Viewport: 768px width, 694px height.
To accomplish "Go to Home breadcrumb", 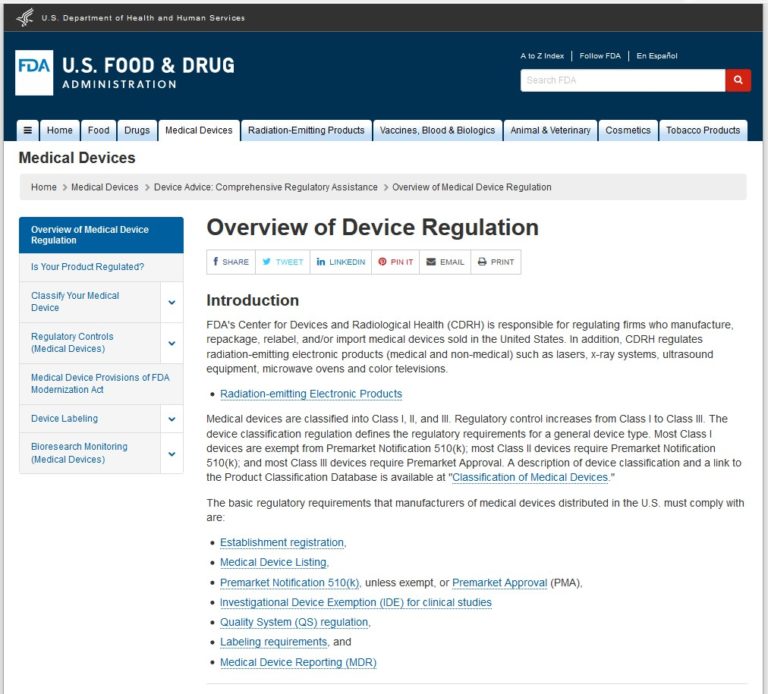I will 44,187.
